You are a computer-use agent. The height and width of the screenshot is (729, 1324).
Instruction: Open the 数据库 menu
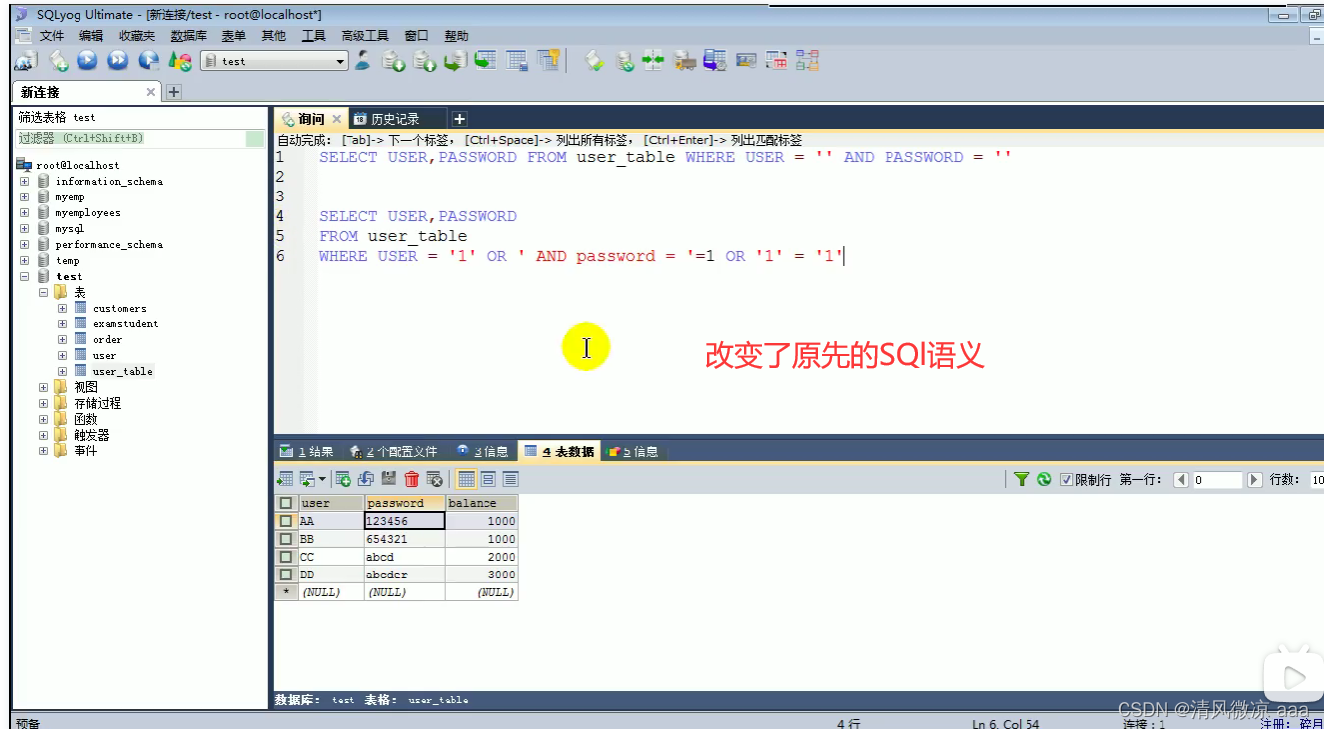(189, 36)
